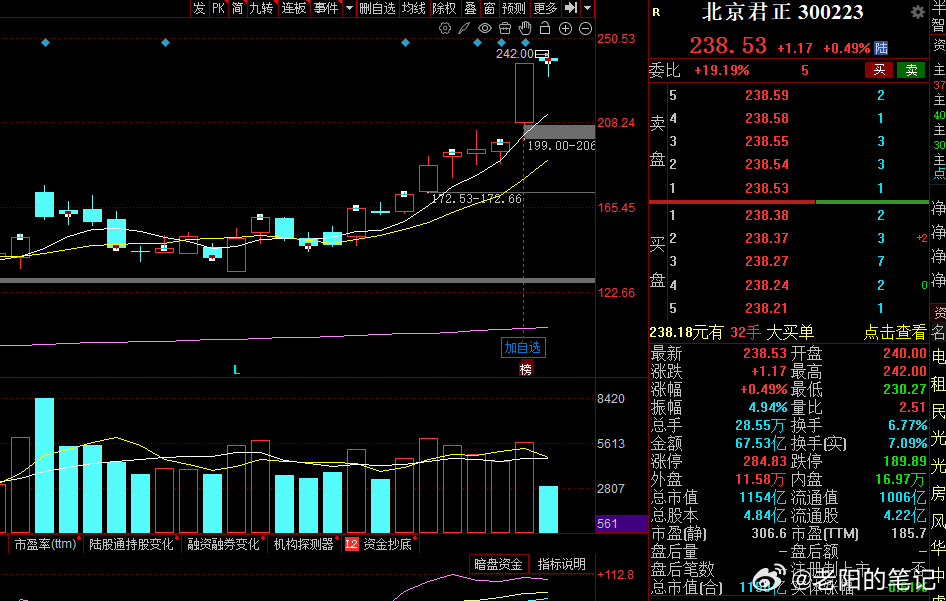Click the bid-1 price 238.38
The width and height of the screenshot is (946, 601).
[x=766, y=215]
